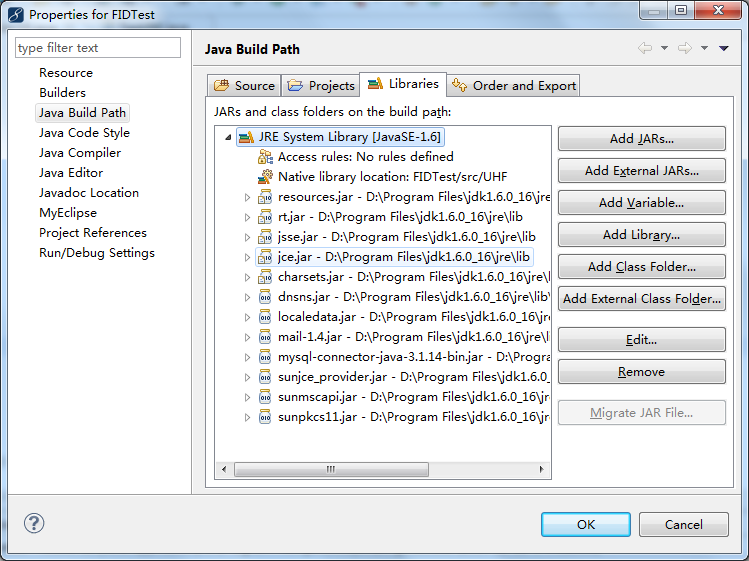The width and height of the screenshot is (749, 561).
Task: Open the Order and Export tab
Action: (514, 86)
